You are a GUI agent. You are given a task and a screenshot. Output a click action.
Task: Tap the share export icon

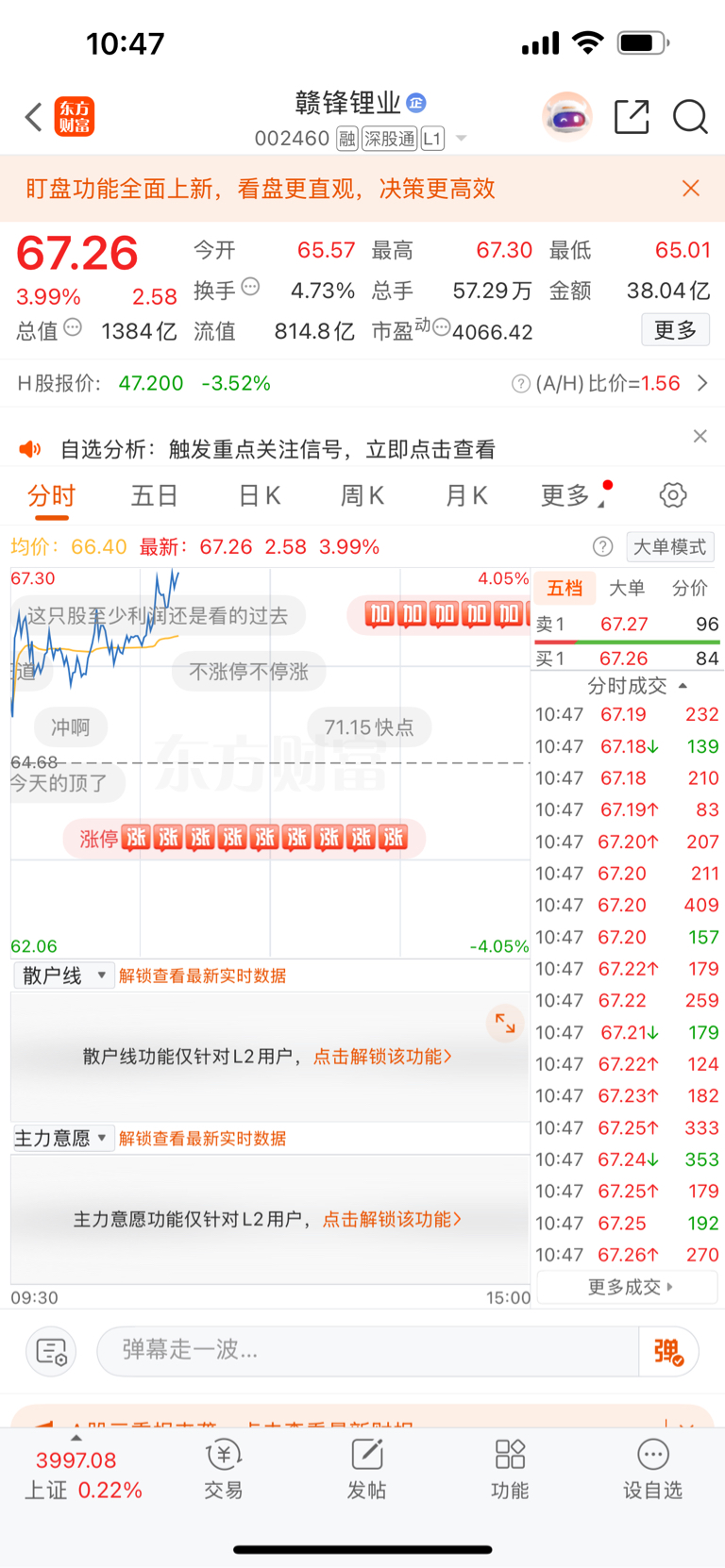tap(632, 117)
